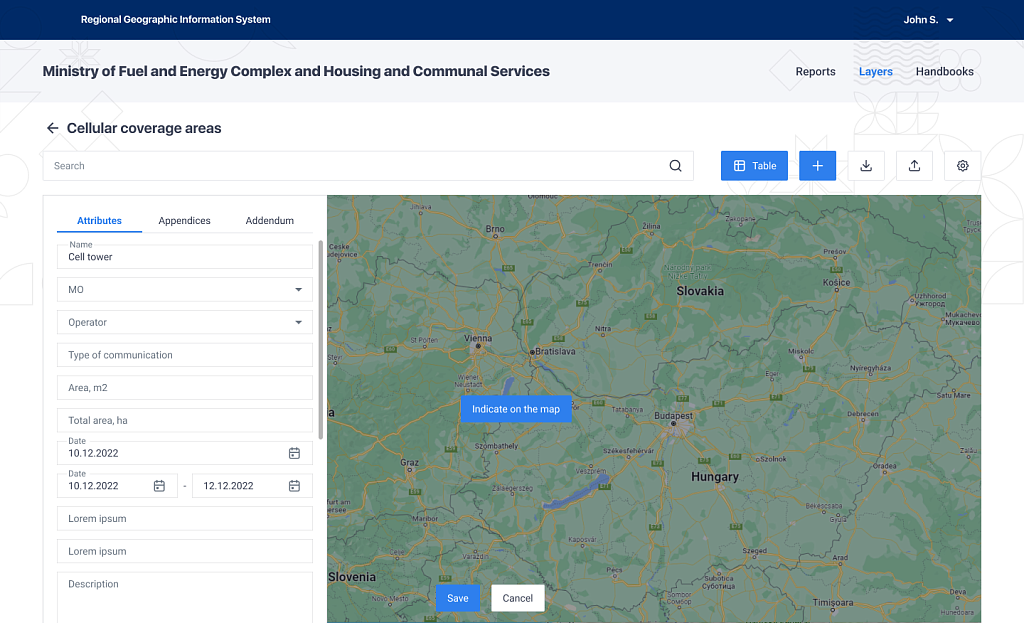Click Vienna on the map

click(x=478, y=339)
